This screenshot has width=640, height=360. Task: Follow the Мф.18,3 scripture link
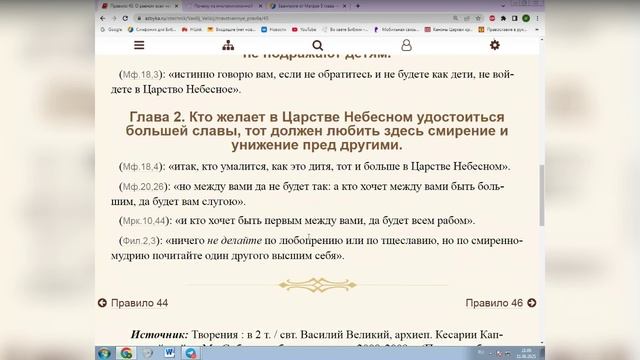pos(140,75)
